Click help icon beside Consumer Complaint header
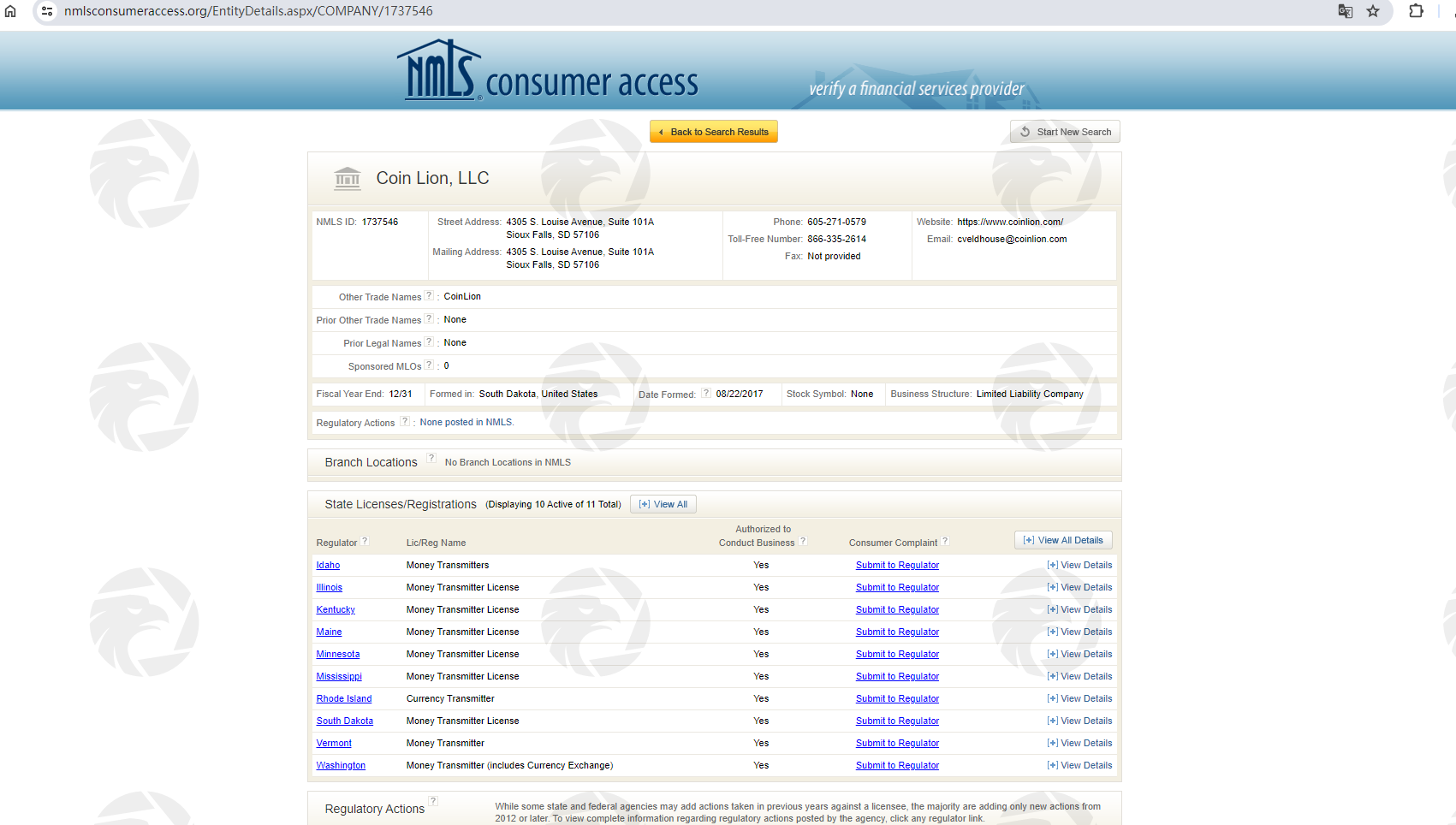 coord(945,541)
